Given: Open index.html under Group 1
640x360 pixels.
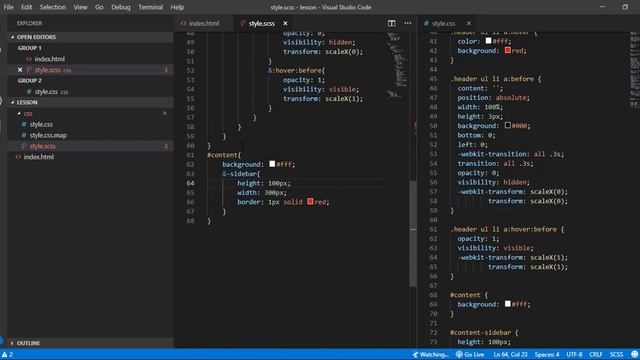Looking at the screenshot, I should pos(90,59).
